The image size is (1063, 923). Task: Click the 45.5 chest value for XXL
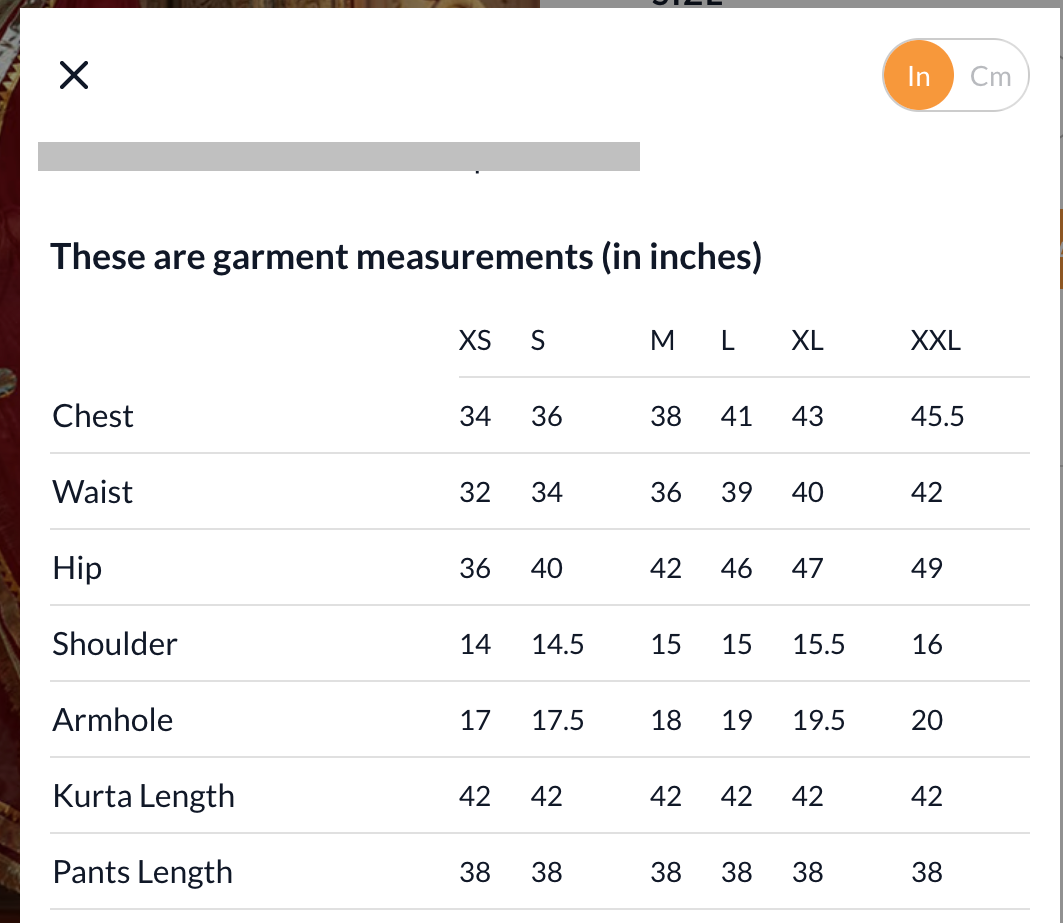tap(937, 416)
